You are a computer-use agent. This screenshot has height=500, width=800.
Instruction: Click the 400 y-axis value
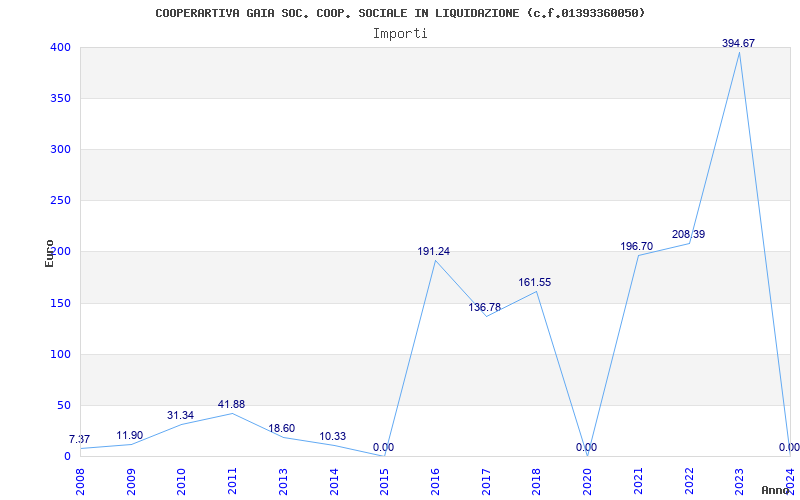tap(60, 47)
